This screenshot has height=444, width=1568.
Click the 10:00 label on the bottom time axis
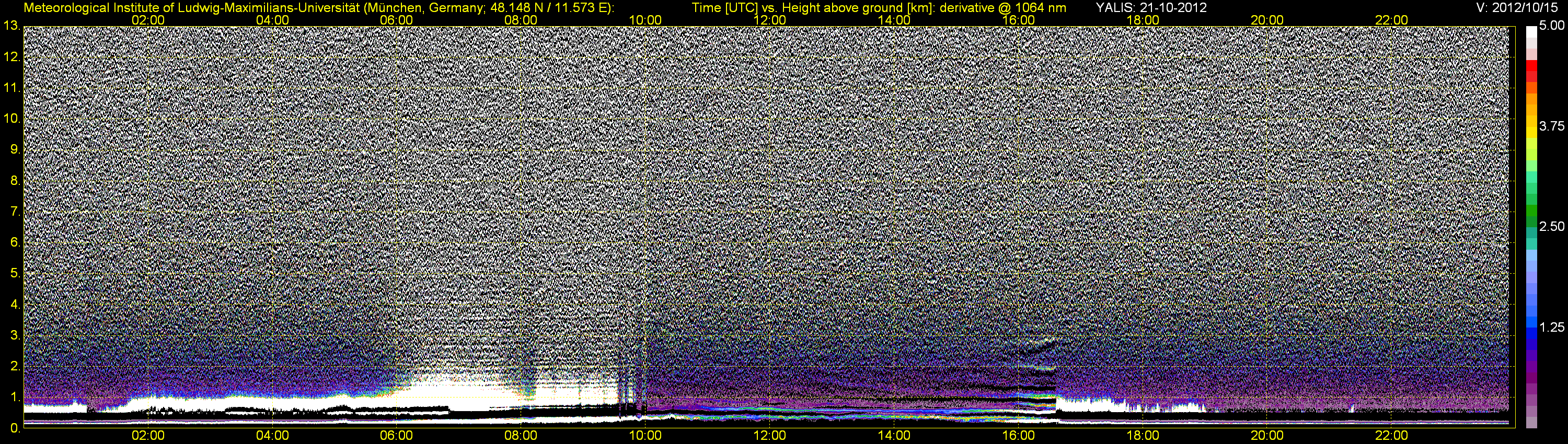click(x=645, y=436)
